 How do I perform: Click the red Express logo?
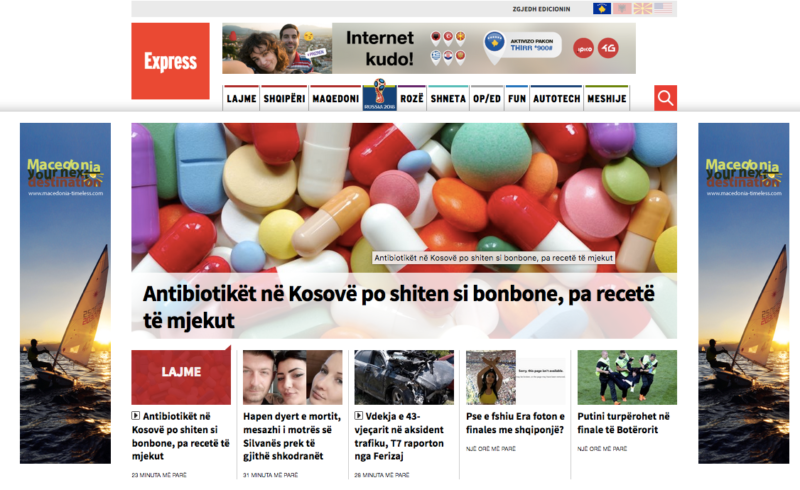click(x=170, y=61)
